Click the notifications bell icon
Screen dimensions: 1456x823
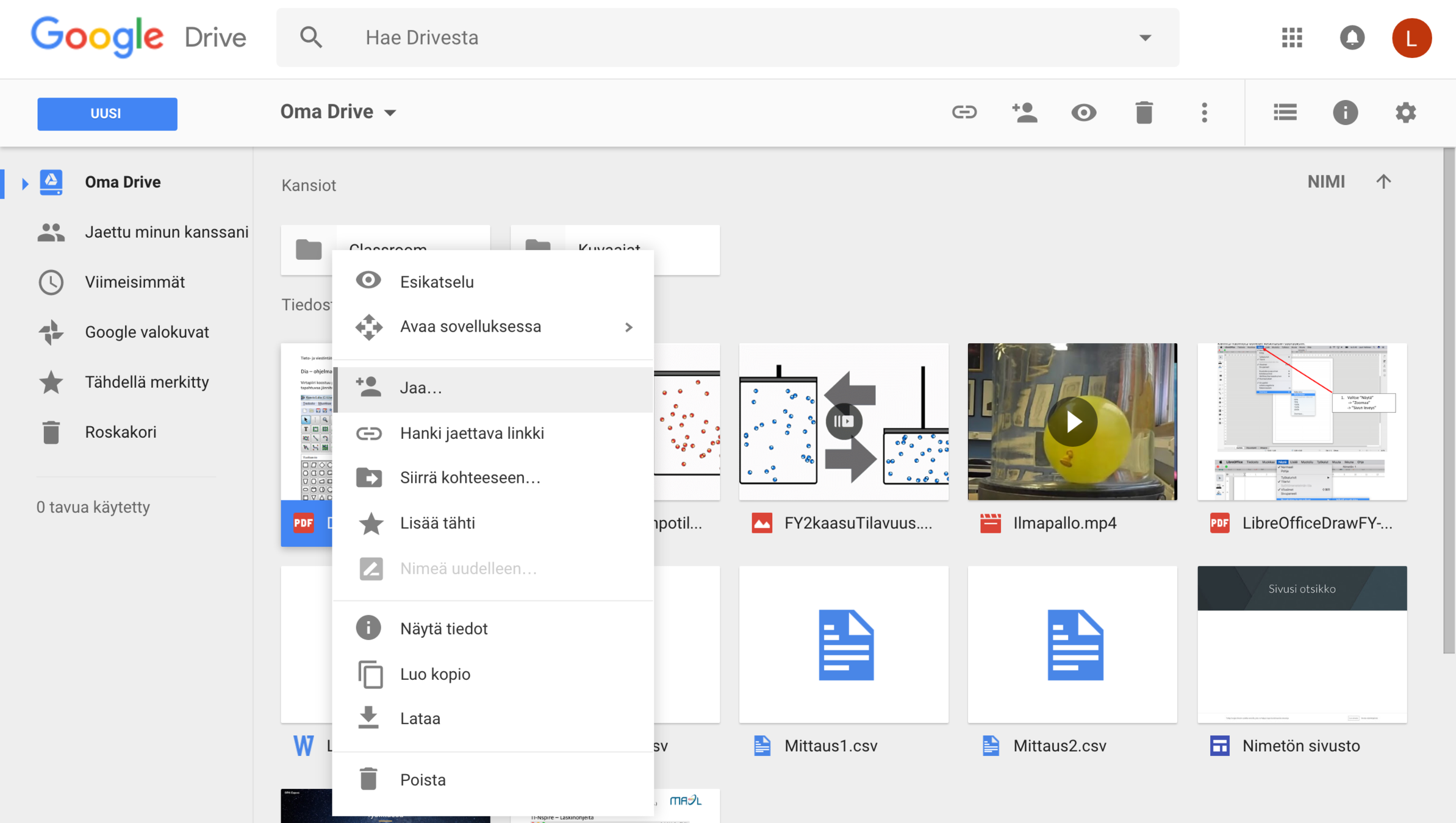1352,38
